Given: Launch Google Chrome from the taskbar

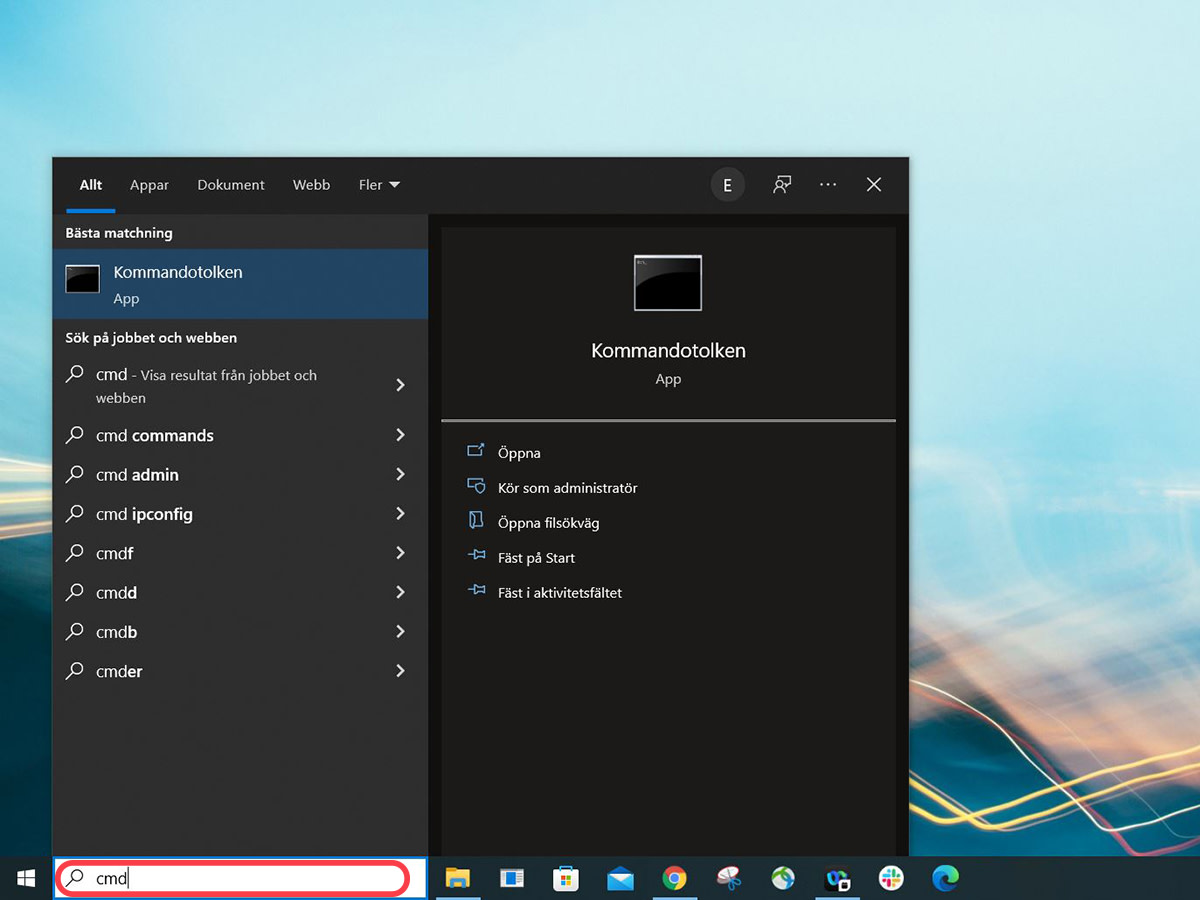Looking at the screenshot, I should coord(675,878).
